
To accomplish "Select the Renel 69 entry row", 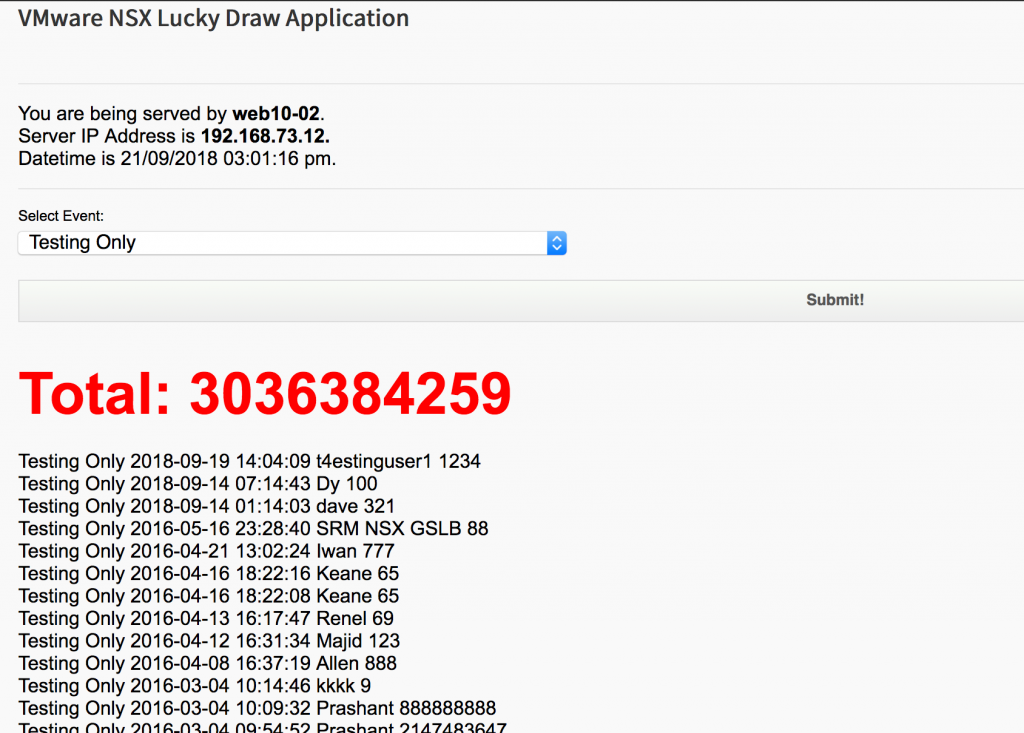I will pyautogui.click(x=206, y=618).
